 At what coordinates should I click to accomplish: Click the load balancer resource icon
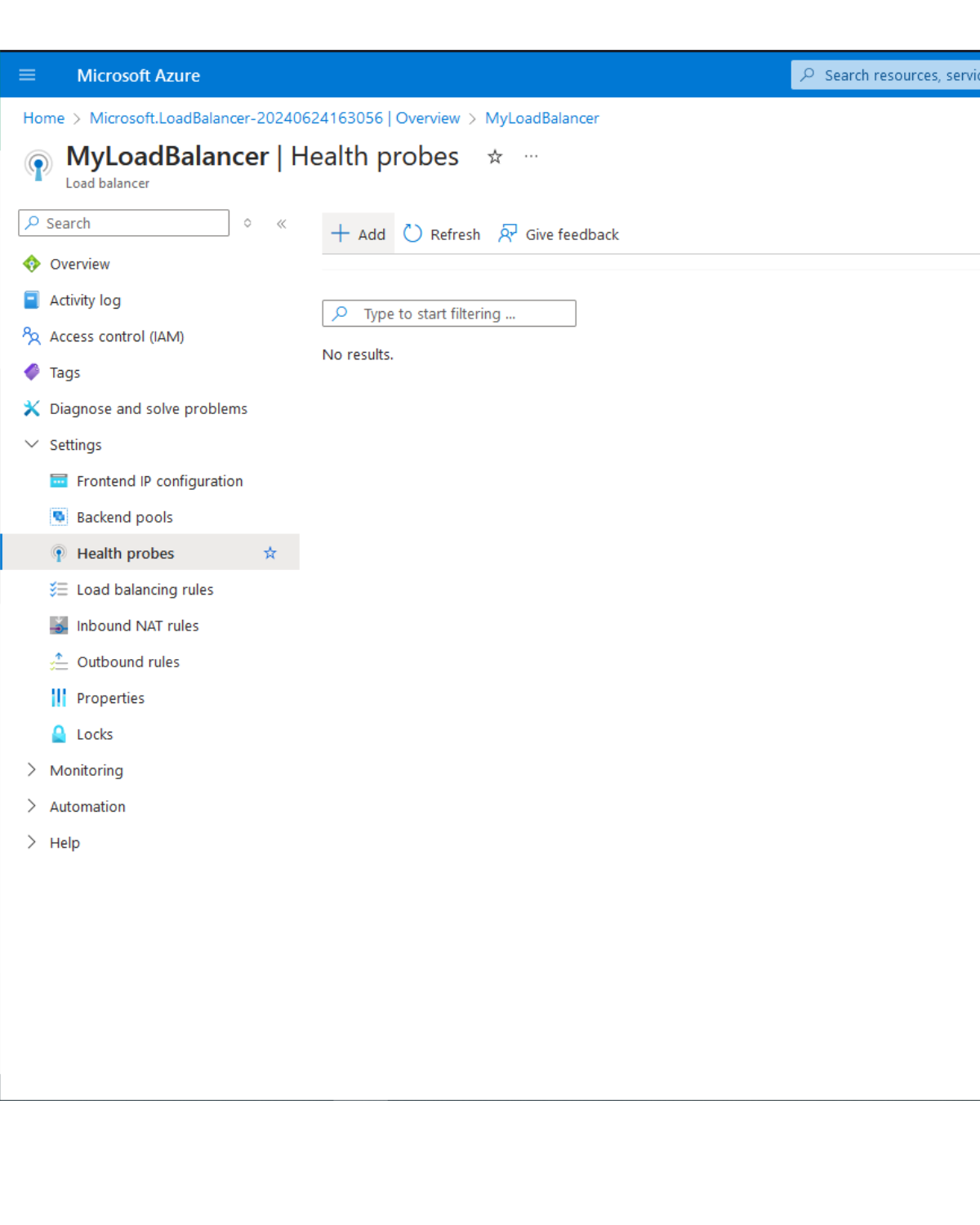pos(38,165)
